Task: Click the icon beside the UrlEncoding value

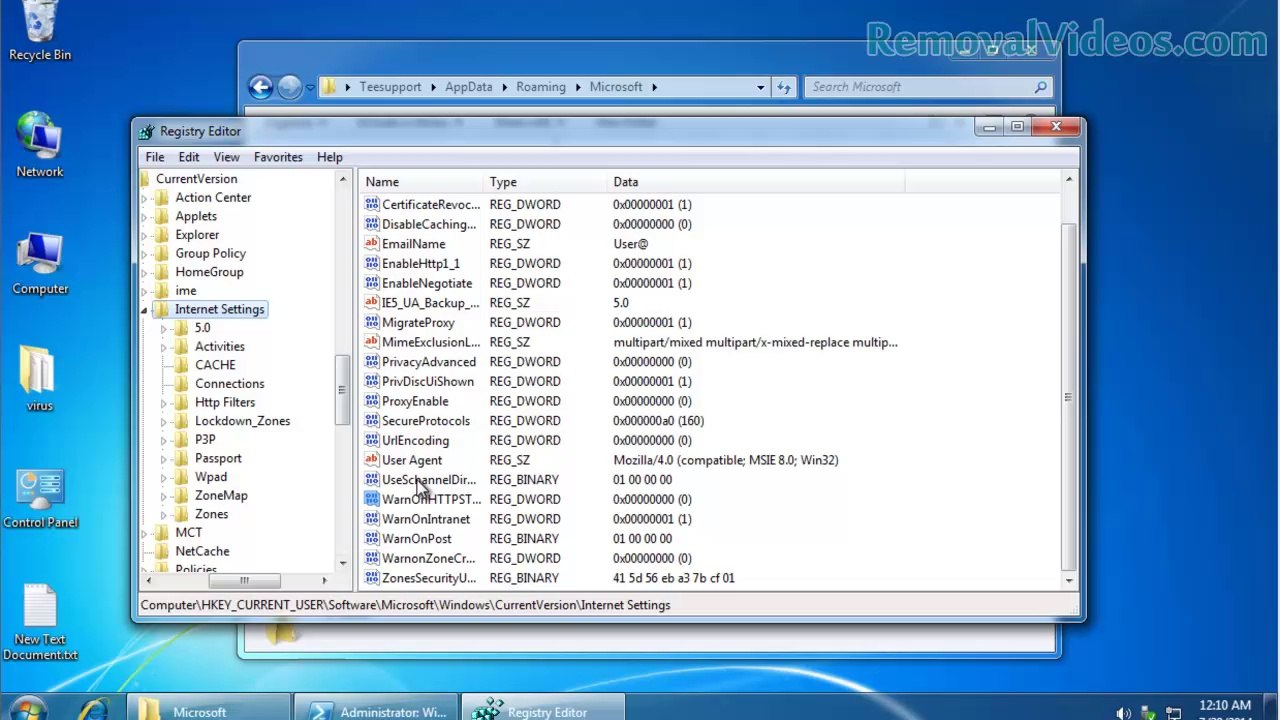Action: pos(372,441)
